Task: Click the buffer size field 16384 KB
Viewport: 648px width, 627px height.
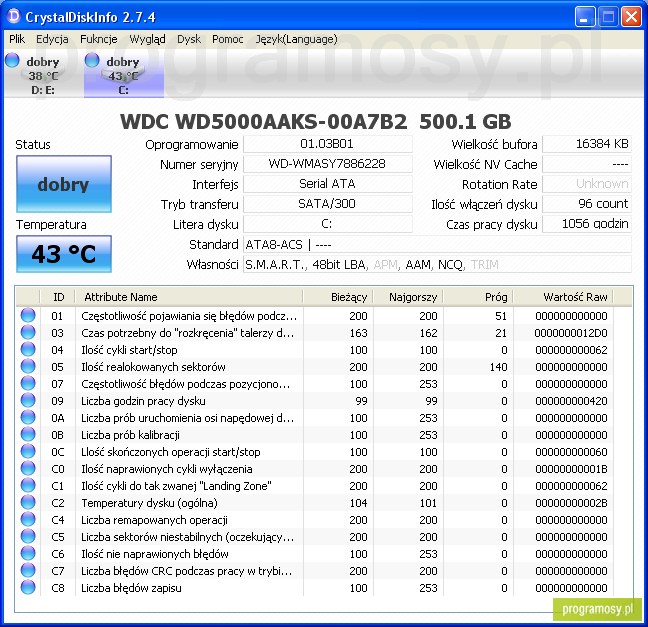Action: pyautogui.click(x=587, y=144)
